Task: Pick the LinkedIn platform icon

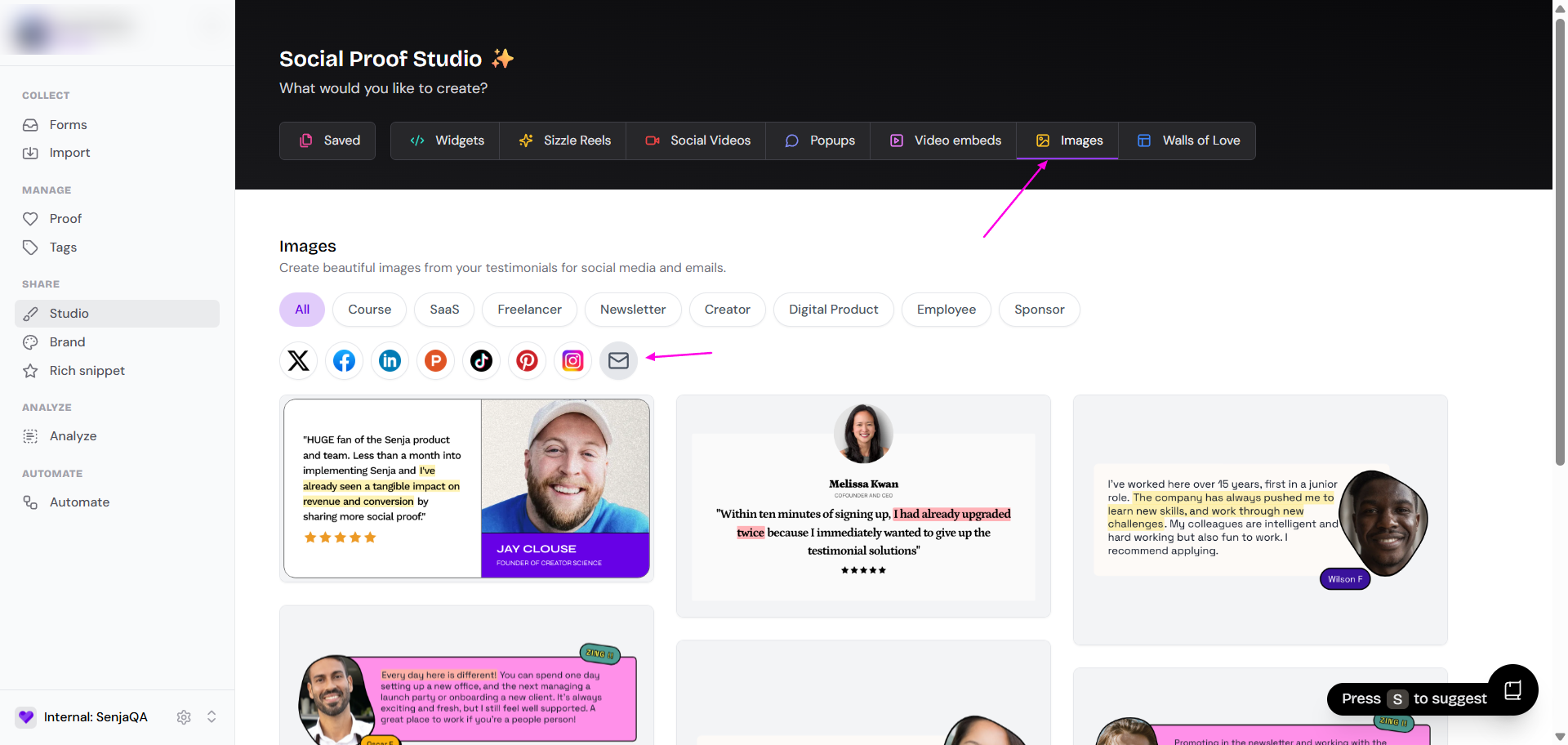Action: 390,360
